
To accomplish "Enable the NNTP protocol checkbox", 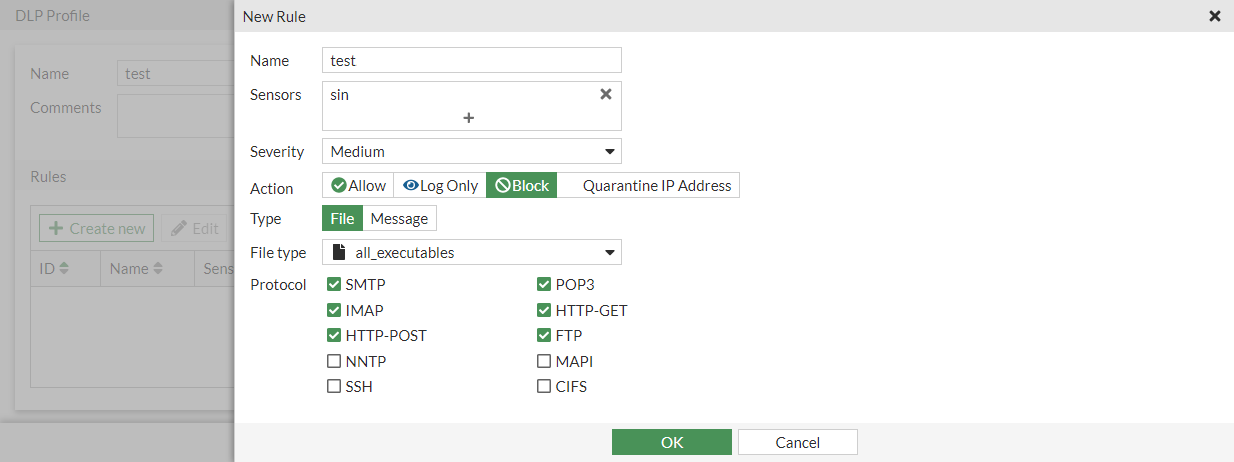I will [x=334, y=361].
